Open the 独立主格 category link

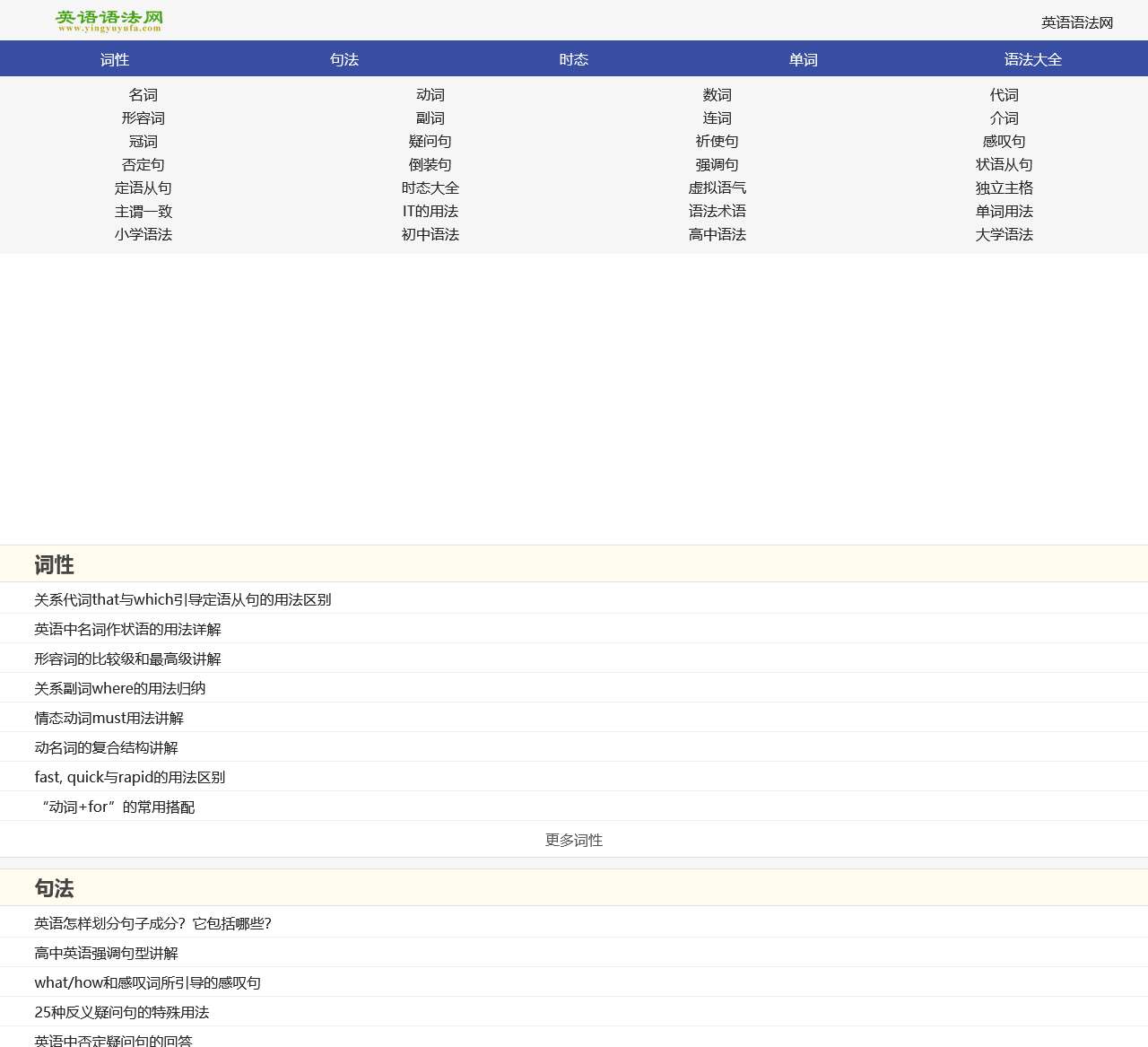click(x=1004, y=188)
